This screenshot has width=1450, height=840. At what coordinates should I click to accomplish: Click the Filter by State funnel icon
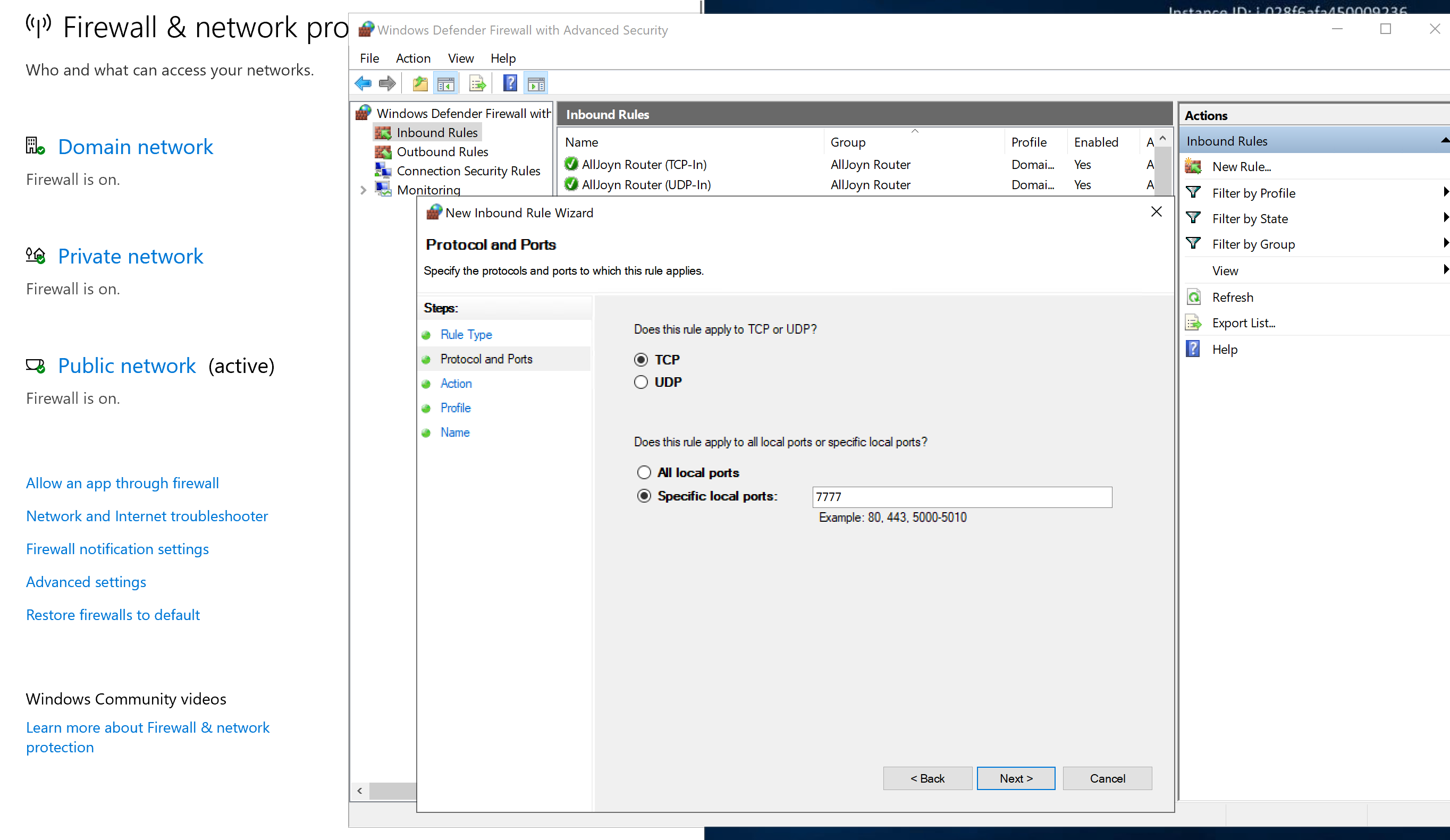click(1193, 218)
